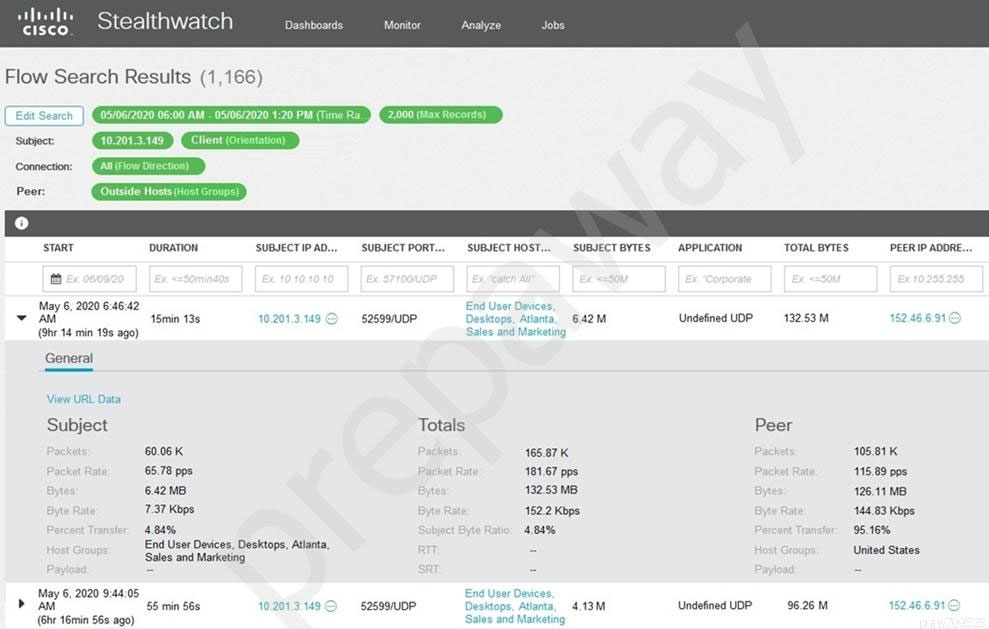Click ellipsis icon beside second row subject IP
This screenshot has width=989, height=629.
[332, 606]
